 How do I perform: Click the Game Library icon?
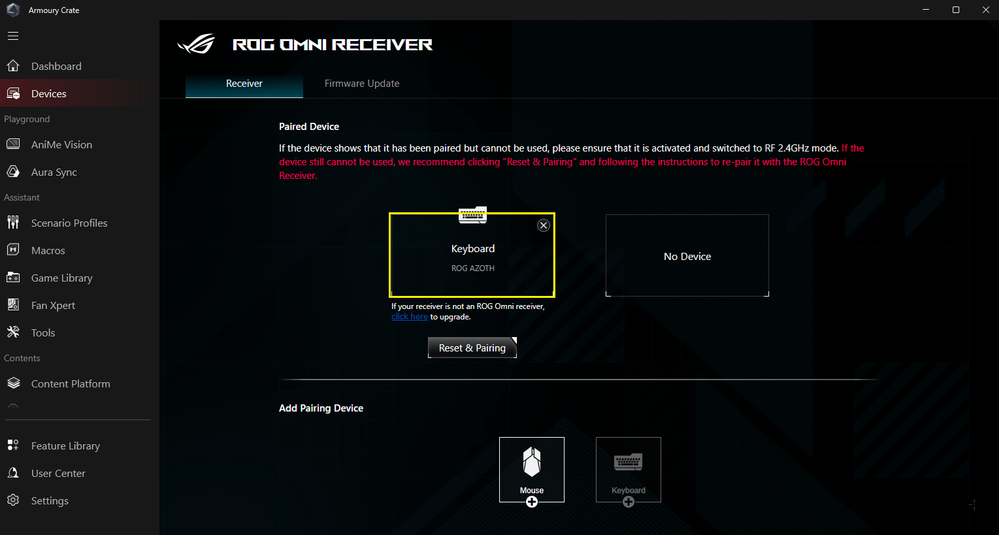[x=13, y=278]
